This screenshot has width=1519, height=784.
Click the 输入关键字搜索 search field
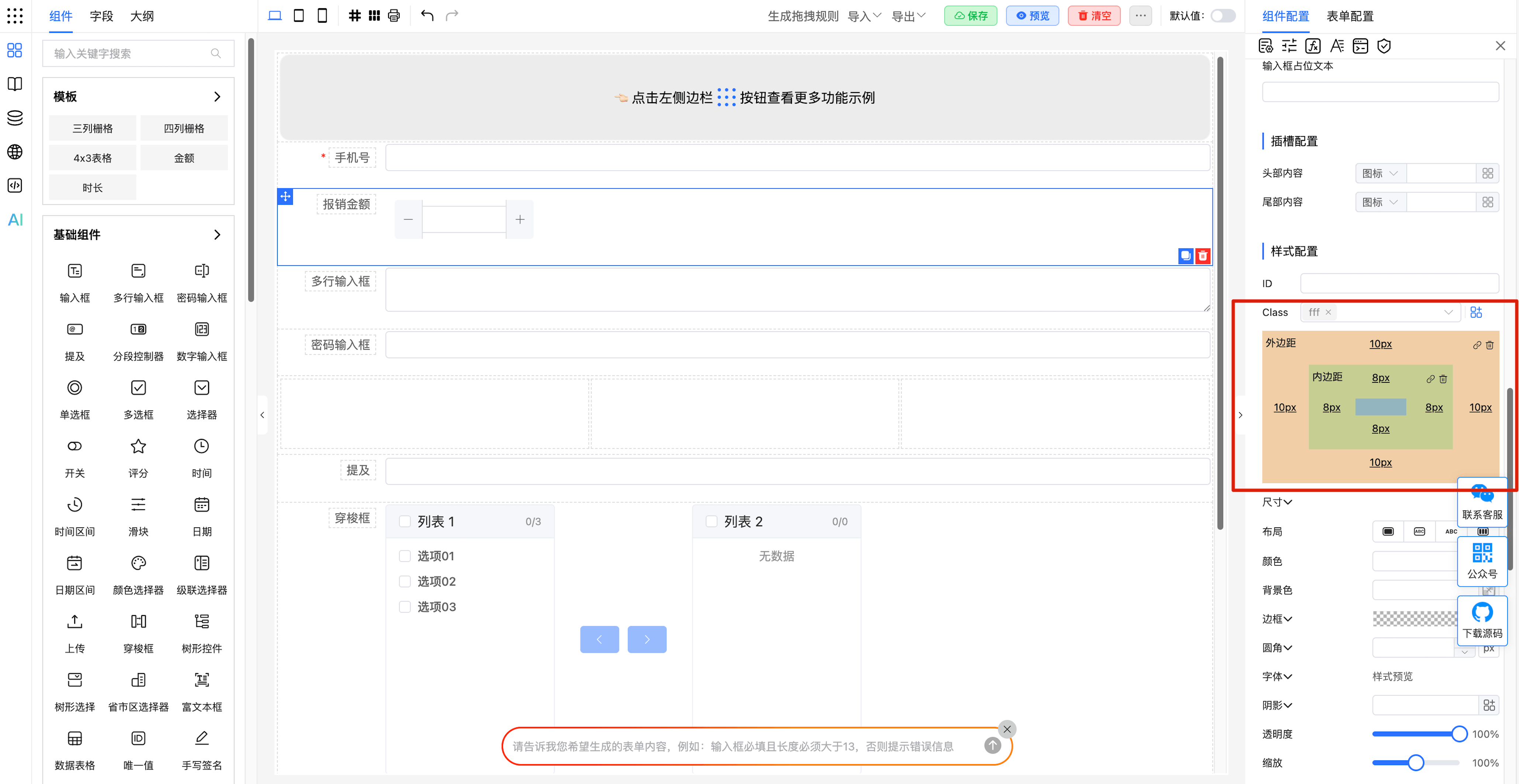tap(130, 53)
